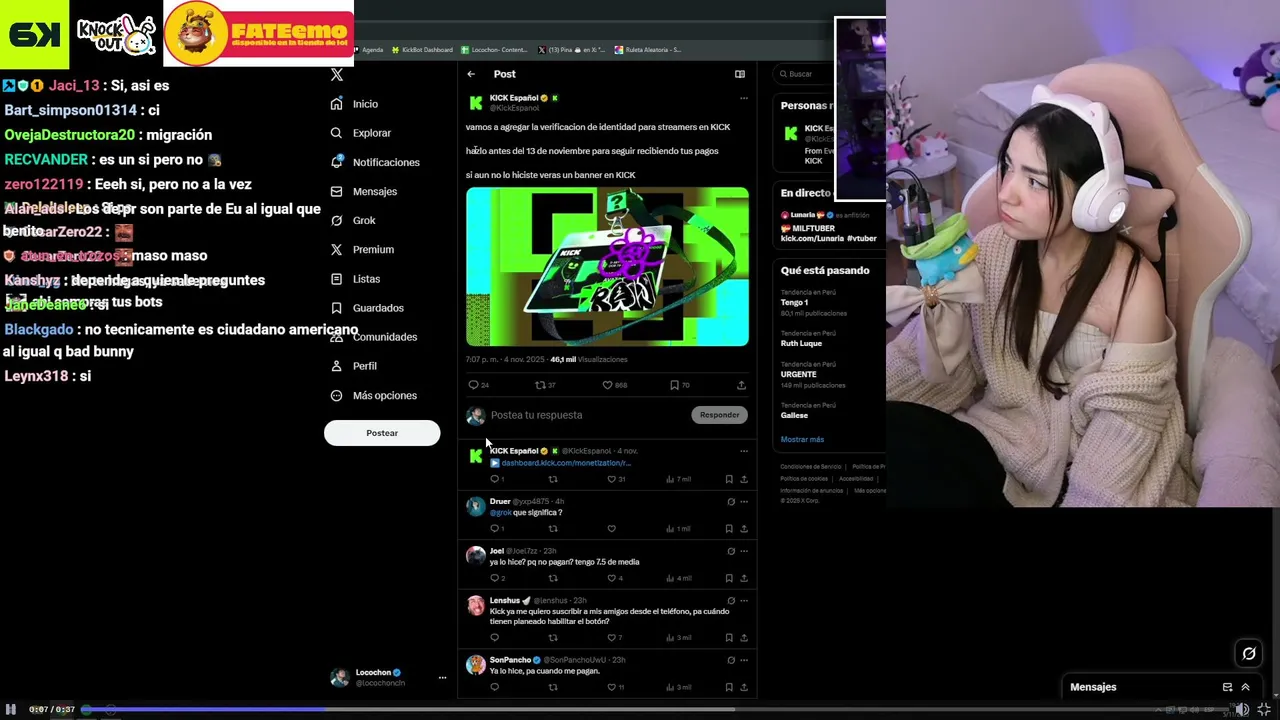Click the Postear button

[382, 433]
